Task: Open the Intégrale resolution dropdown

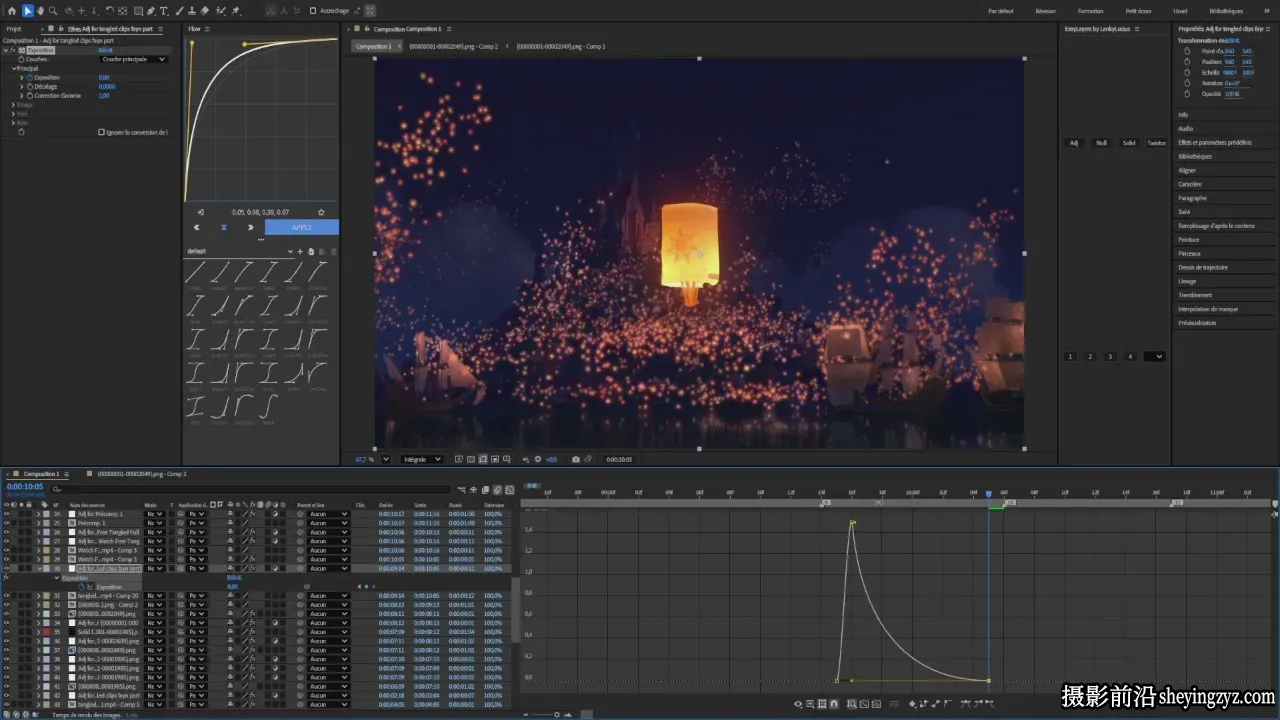Action: 421,460
